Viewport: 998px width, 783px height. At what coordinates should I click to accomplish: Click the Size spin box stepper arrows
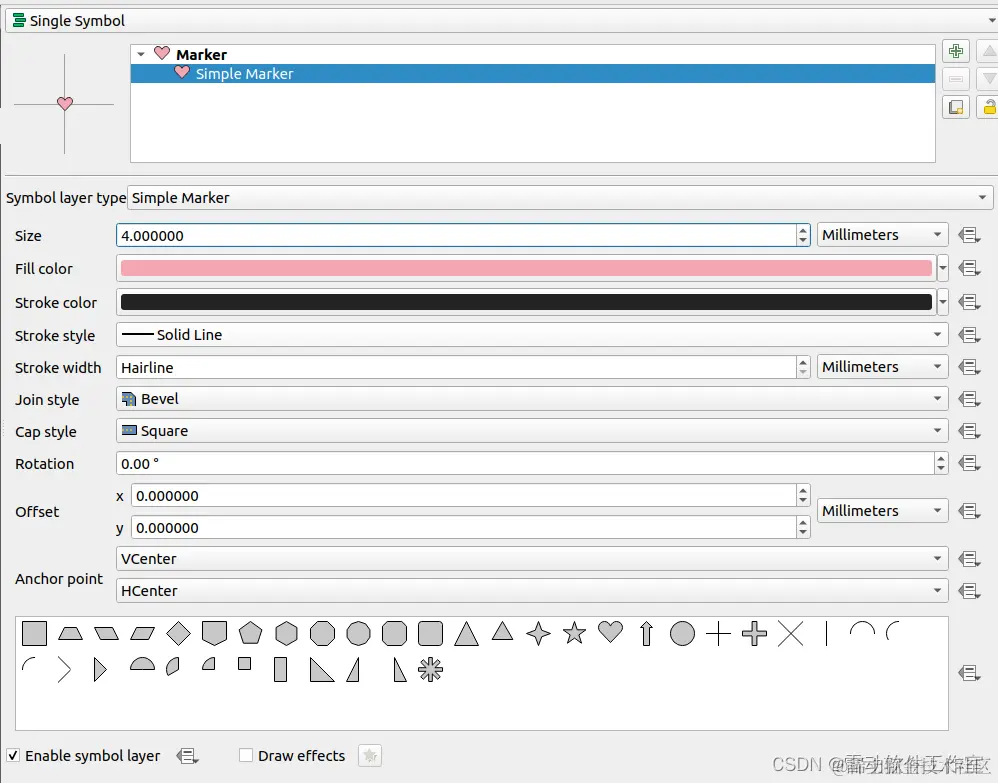click(x=803, y=236)
